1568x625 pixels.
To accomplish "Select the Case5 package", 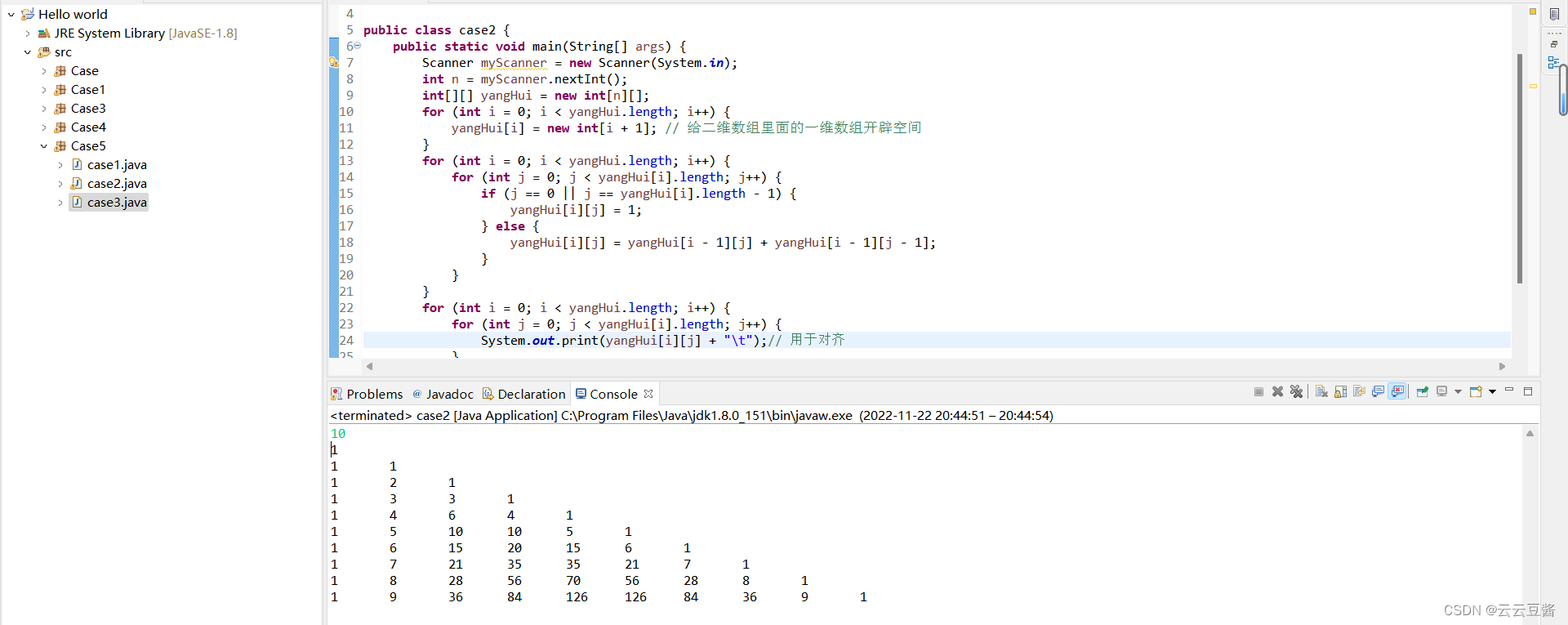I will tap(88, 146).
